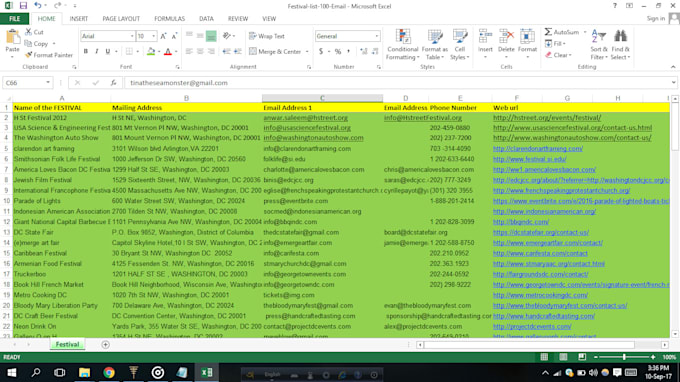Open the www.metrocookingdc.com link
The width and height of the screenshot is (680, 382).
[x=540, y=295]
